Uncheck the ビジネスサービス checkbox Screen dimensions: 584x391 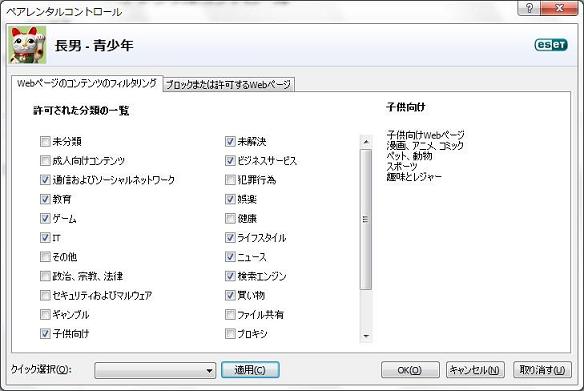(230, 160)
